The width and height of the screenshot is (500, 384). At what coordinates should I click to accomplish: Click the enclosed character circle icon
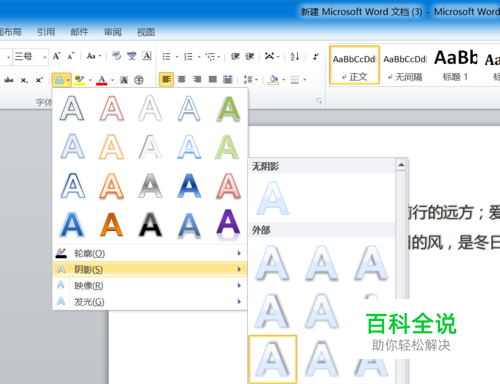pos(139,80)
